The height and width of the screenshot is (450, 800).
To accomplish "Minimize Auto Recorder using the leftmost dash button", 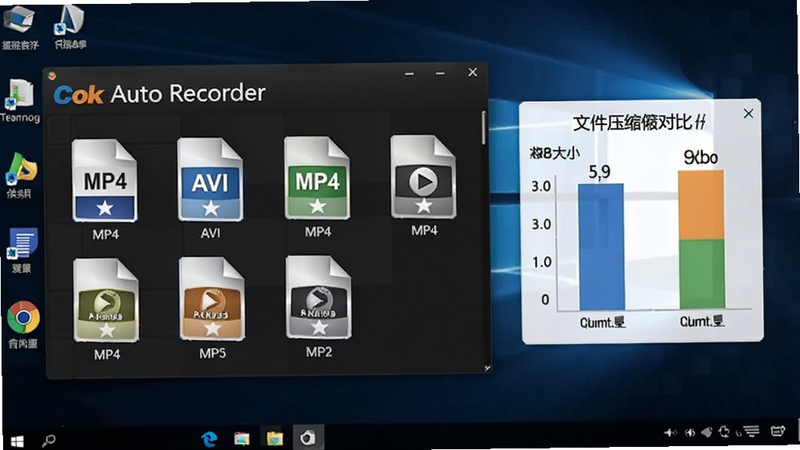I will click(x=409, y=74).
